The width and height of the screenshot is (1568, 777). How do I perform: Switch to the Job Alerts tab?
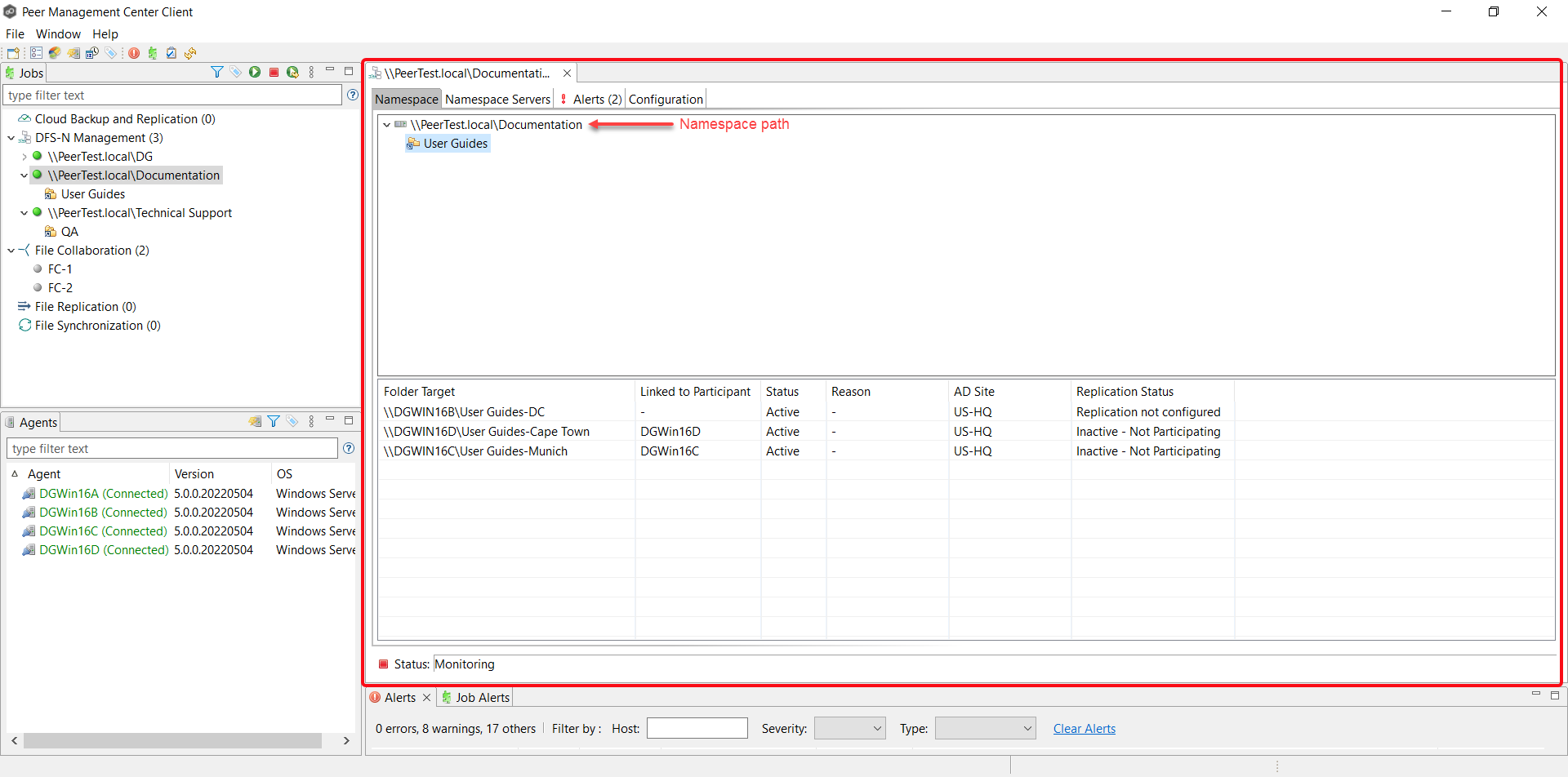(476, 697)
